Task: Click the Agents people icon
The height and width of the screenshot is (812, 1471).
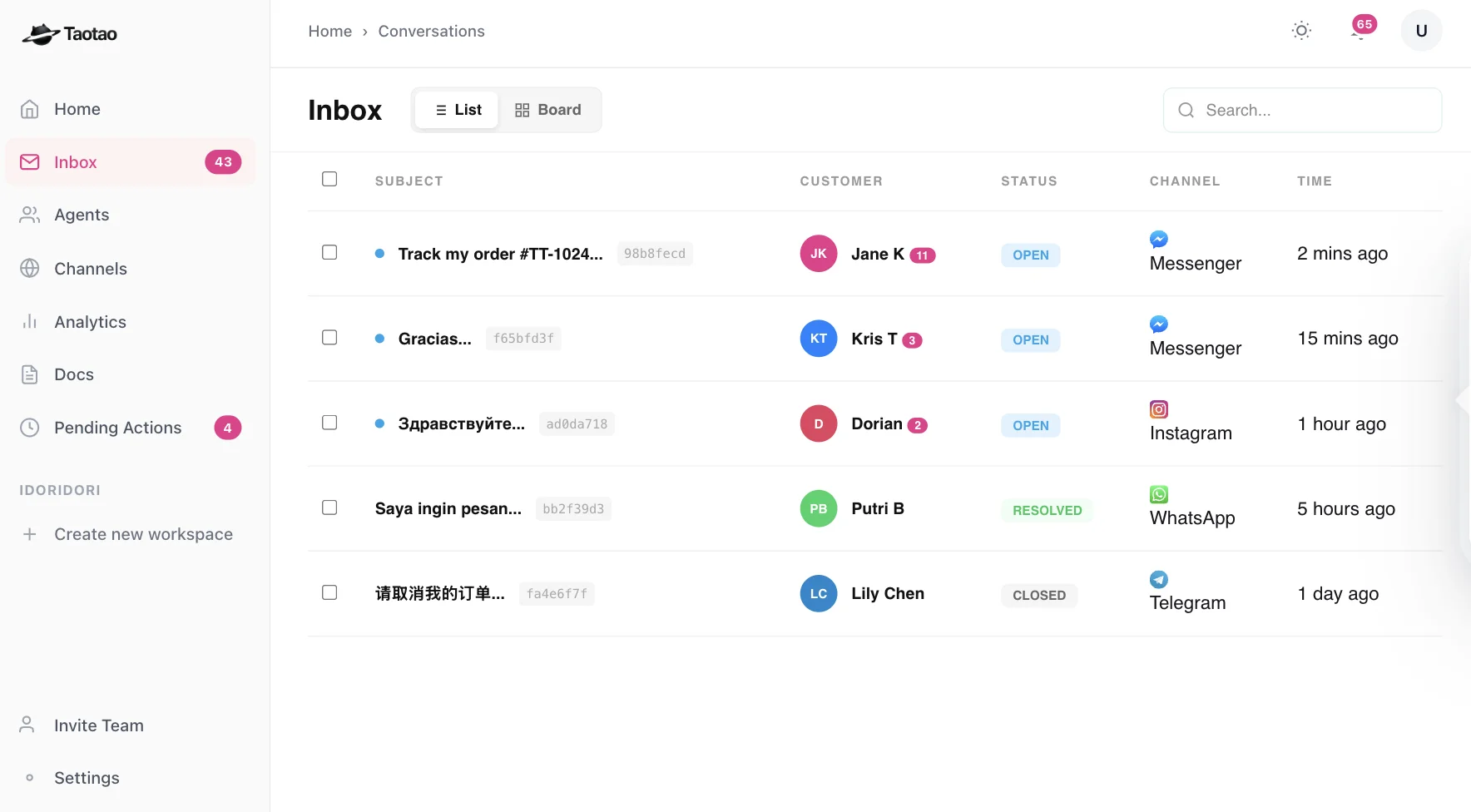Action: [30, 215]
